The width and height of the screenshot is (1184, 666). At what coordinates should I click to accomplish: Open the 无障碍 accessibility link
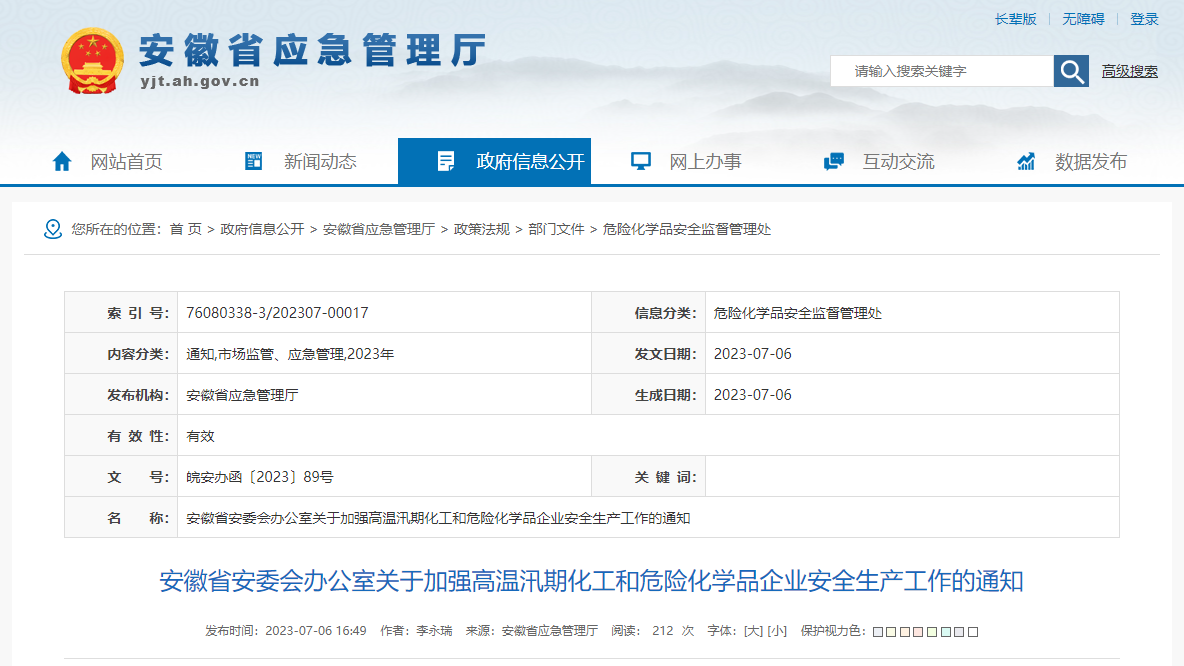[x=1083, y=19]
